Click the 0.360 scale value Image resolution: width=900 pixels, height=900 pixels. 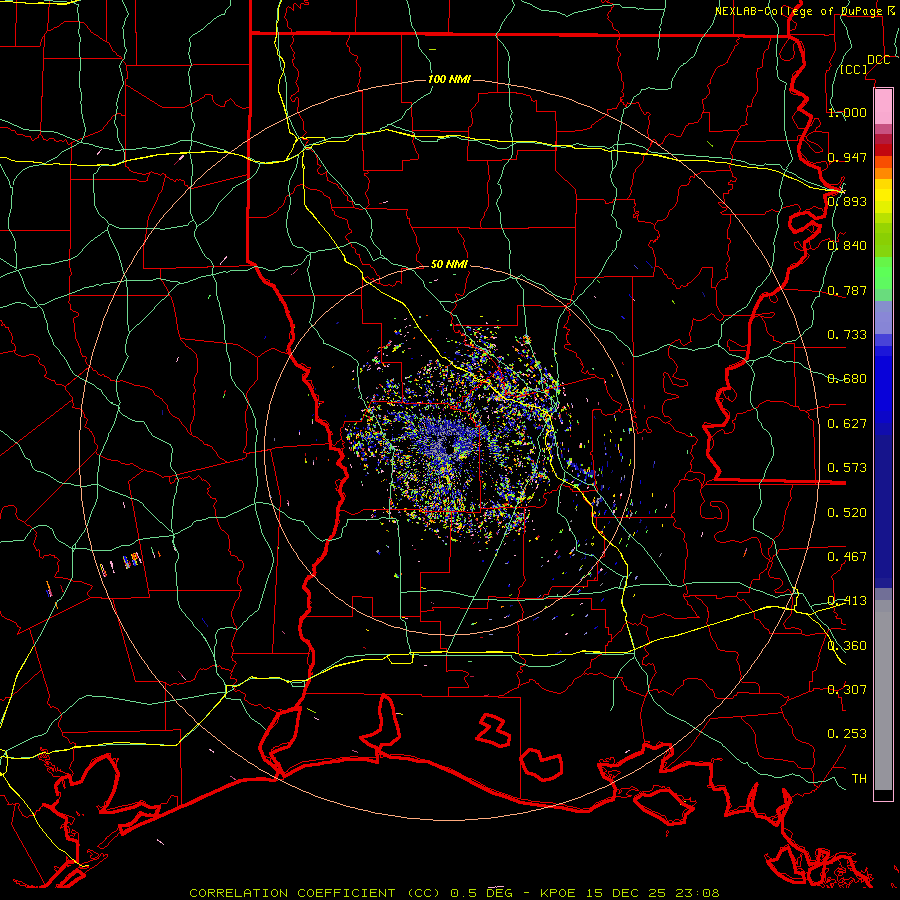[847, 646]
